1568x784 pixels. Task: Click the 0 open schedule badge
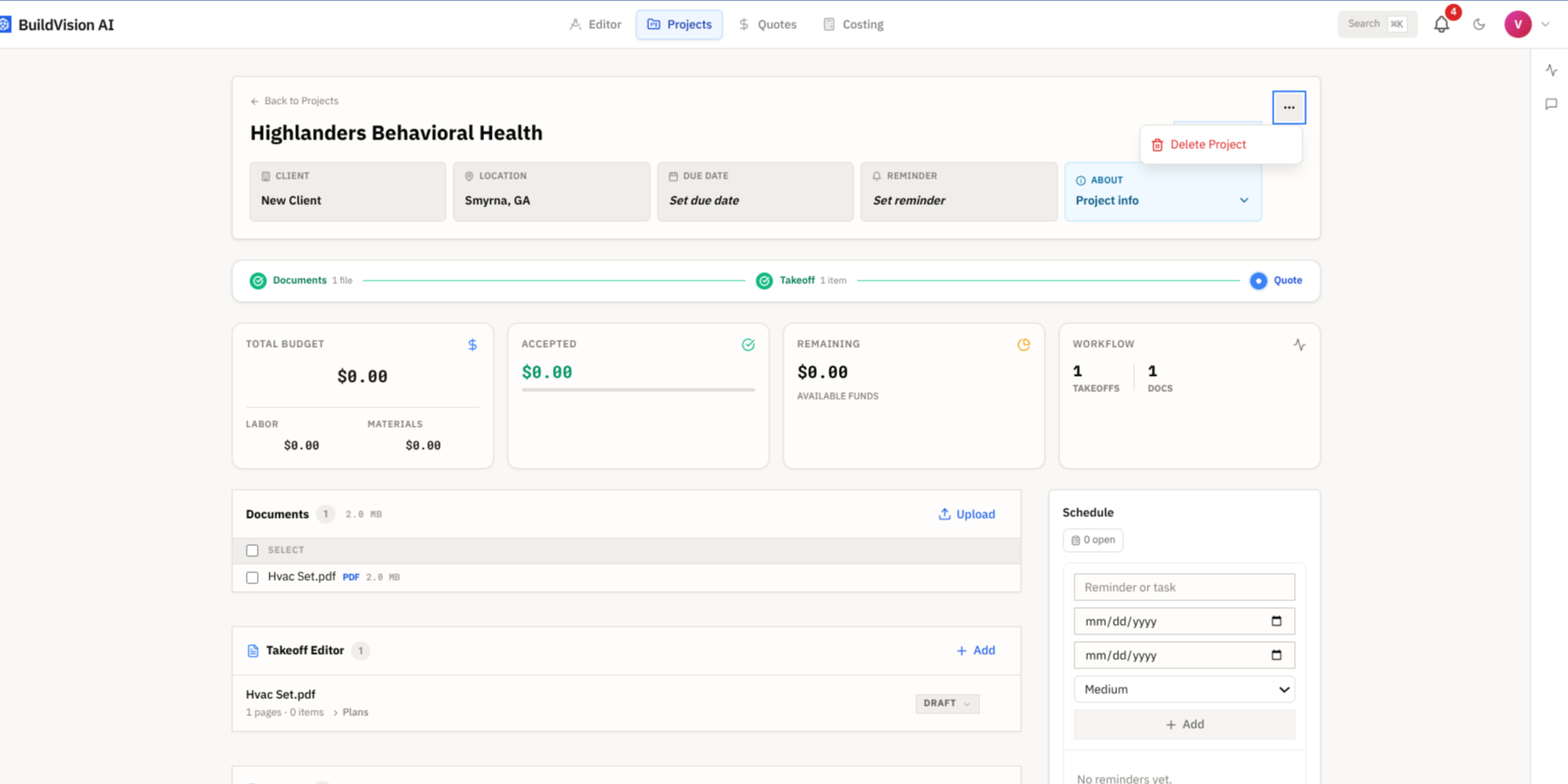1092,540
